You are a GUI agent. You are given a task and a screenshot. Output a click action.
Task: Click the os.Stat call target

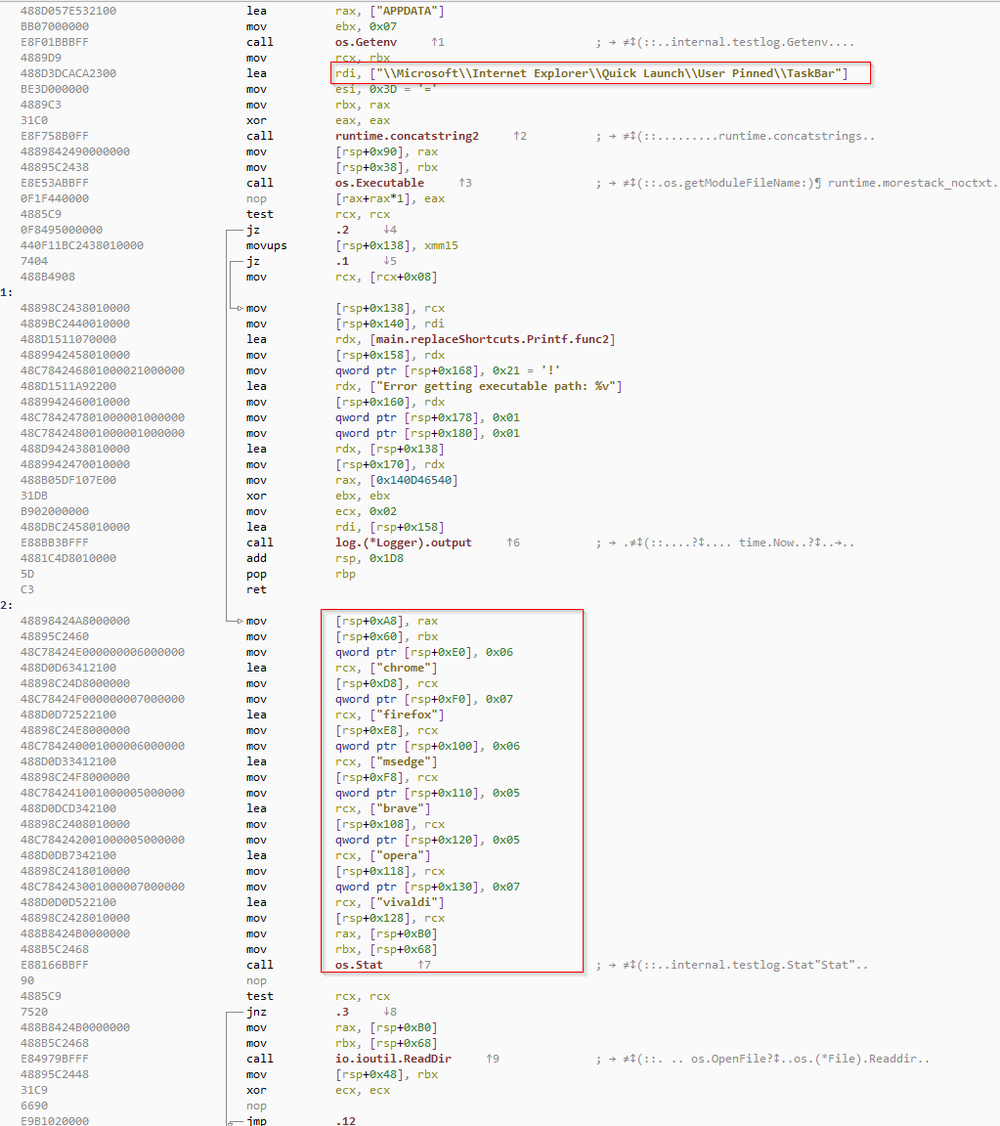359,965
